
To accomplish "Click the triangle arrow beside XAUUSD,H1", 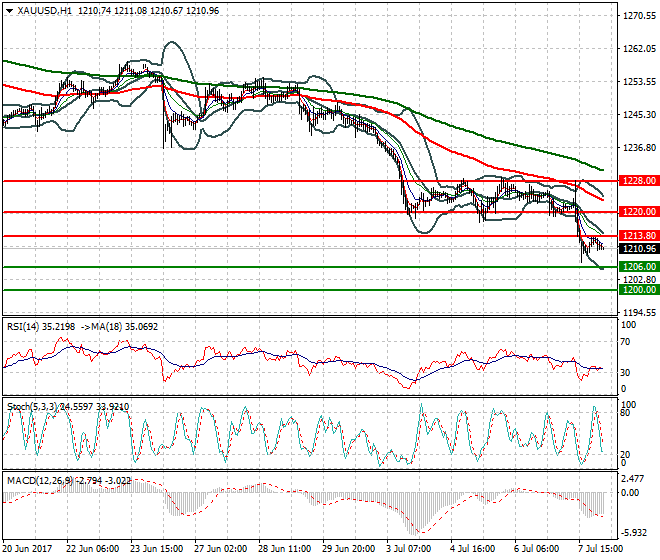I will pyautogui.click(x=9, y=11).
